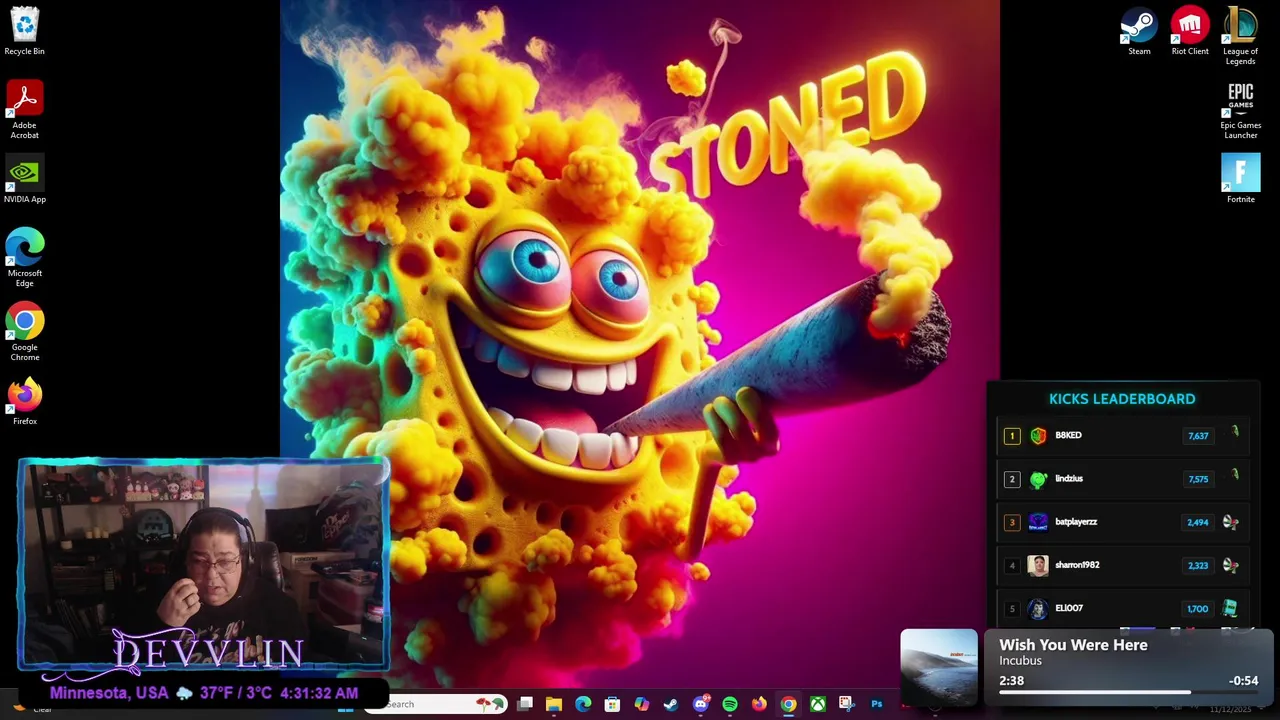Open Steam from the taskbar
This screenshot has height=720, width=1280.
pos(671,704)
